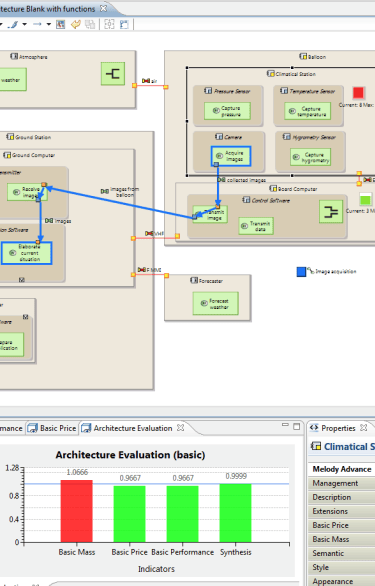Open the Basic Mass properties tab
The width and height of the screenshot is (375, 586).
click(x=341, y=539)
